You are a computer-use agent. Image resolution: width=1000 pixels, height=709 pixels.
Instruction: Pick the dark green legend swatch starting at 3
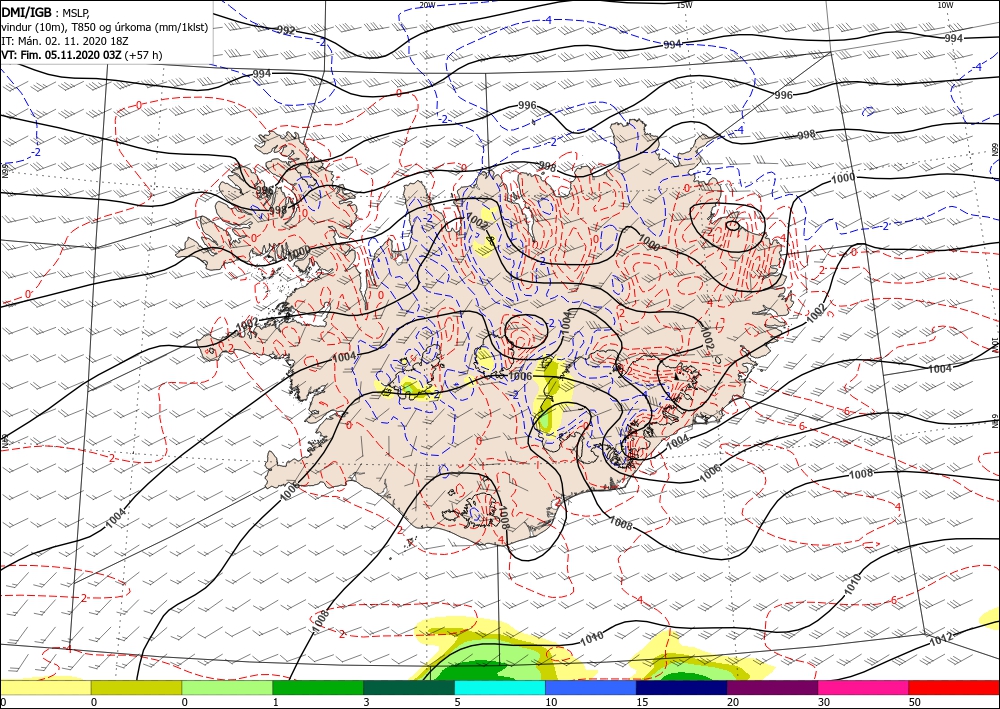point(409,687)
